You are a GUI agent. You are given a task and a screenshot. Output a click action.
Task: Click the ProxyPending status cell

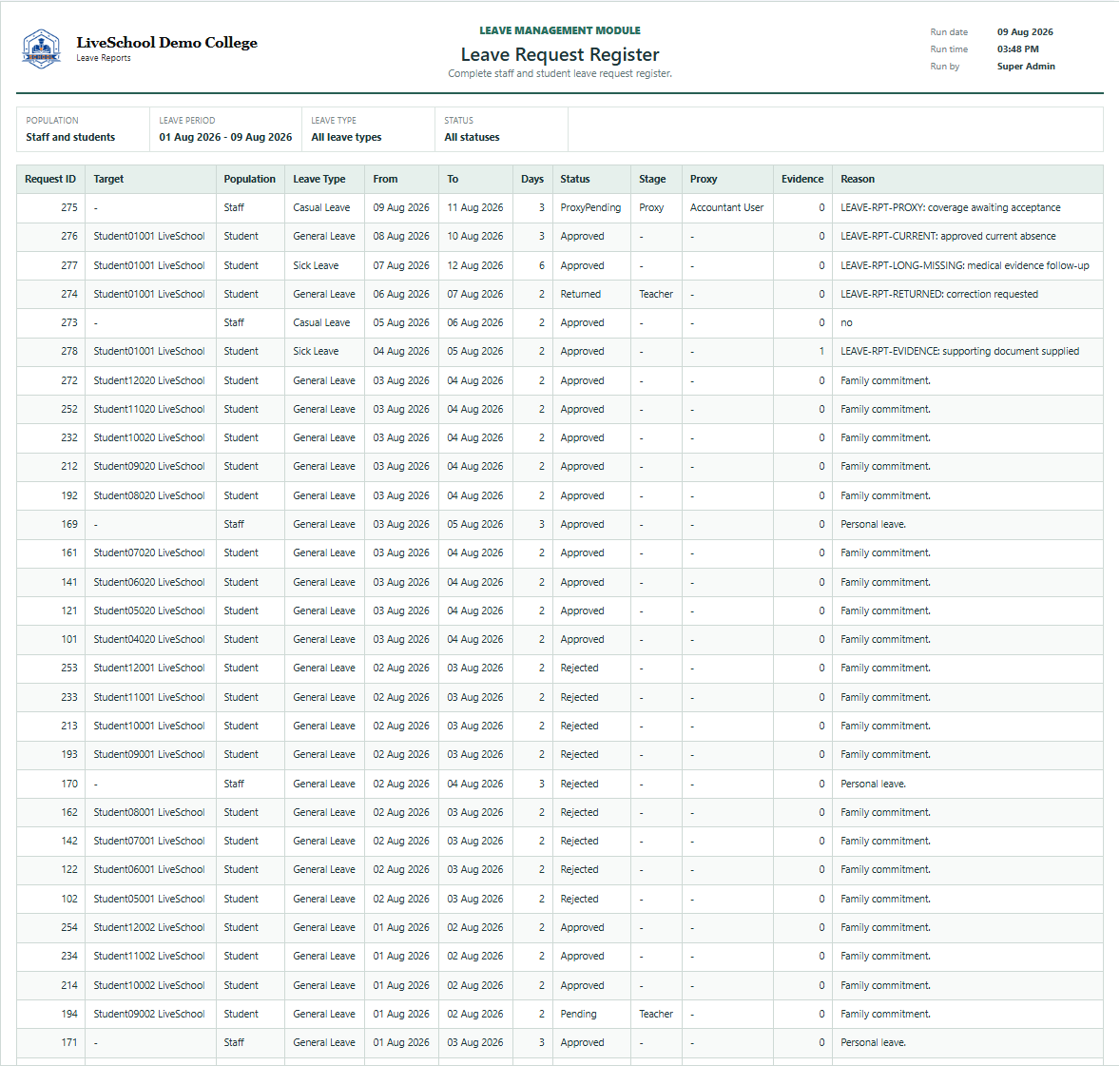(x=590, y=208)
